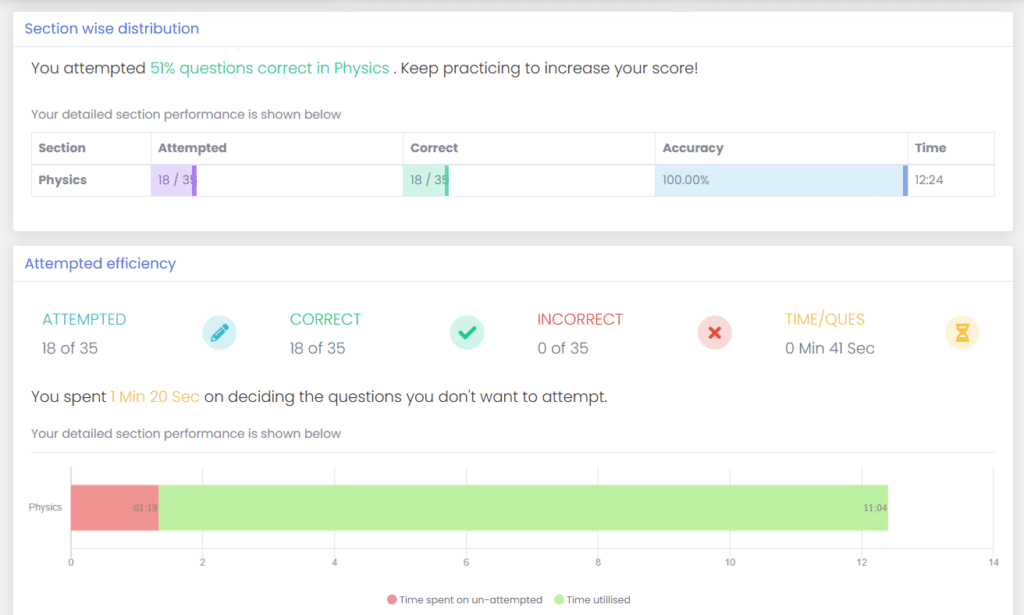Select the green checkmark Correct icon
This screenshot has height=615, width=1024.
467,332
